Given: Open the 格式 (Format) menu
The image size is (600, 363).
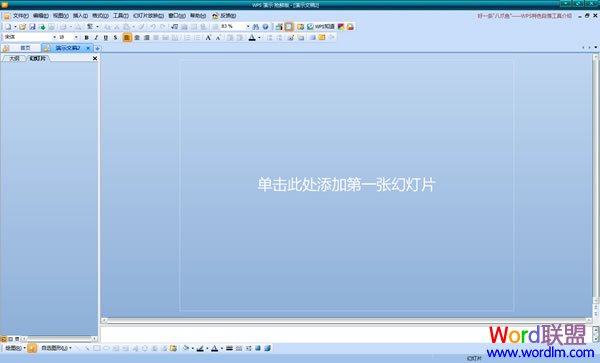Looking at the screenshot, I should pyautogui.click(x=100, y=16).
